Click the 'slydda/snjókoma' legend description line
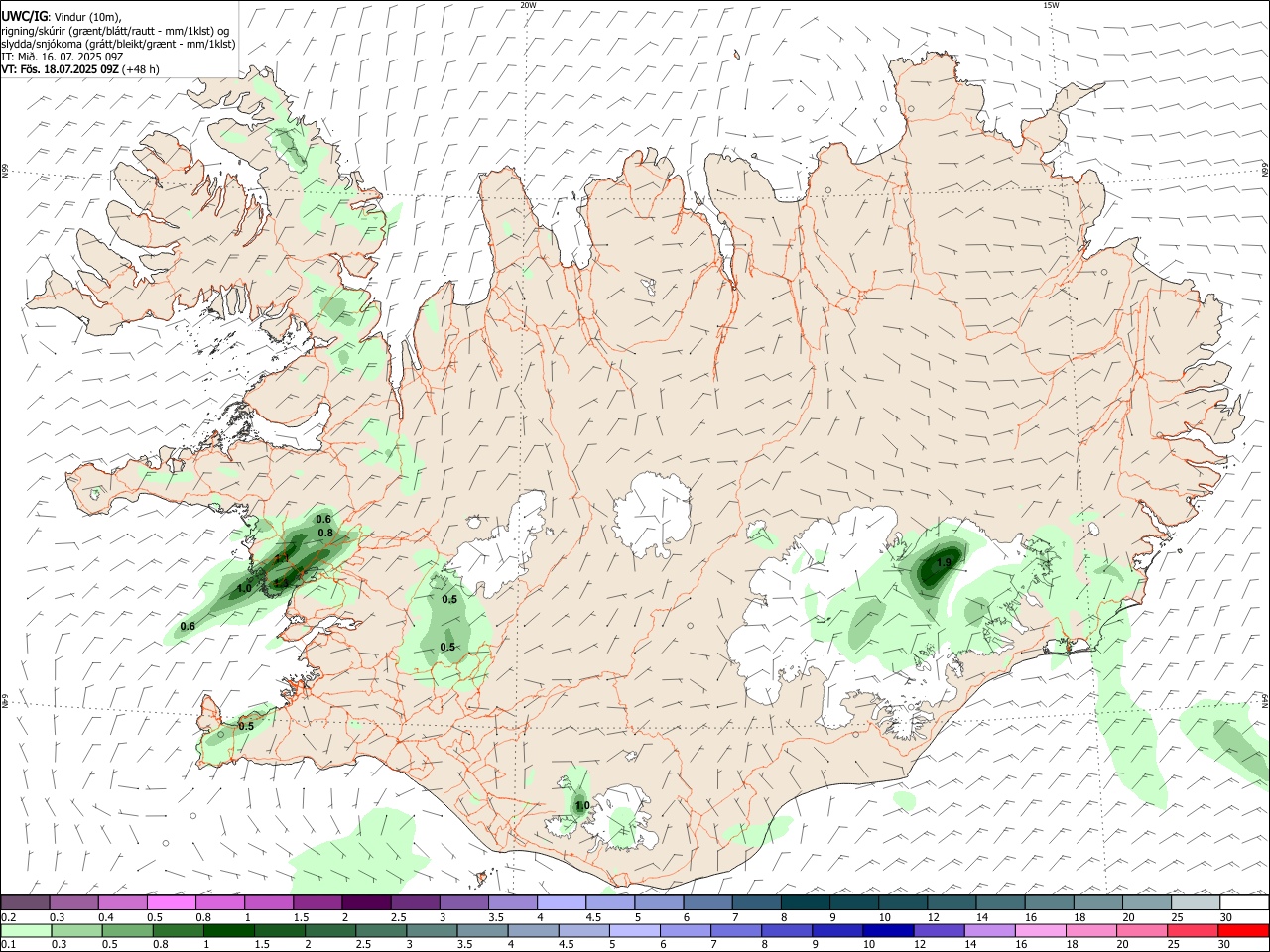This screenshot has width=1270, height=952. [118, 44]
